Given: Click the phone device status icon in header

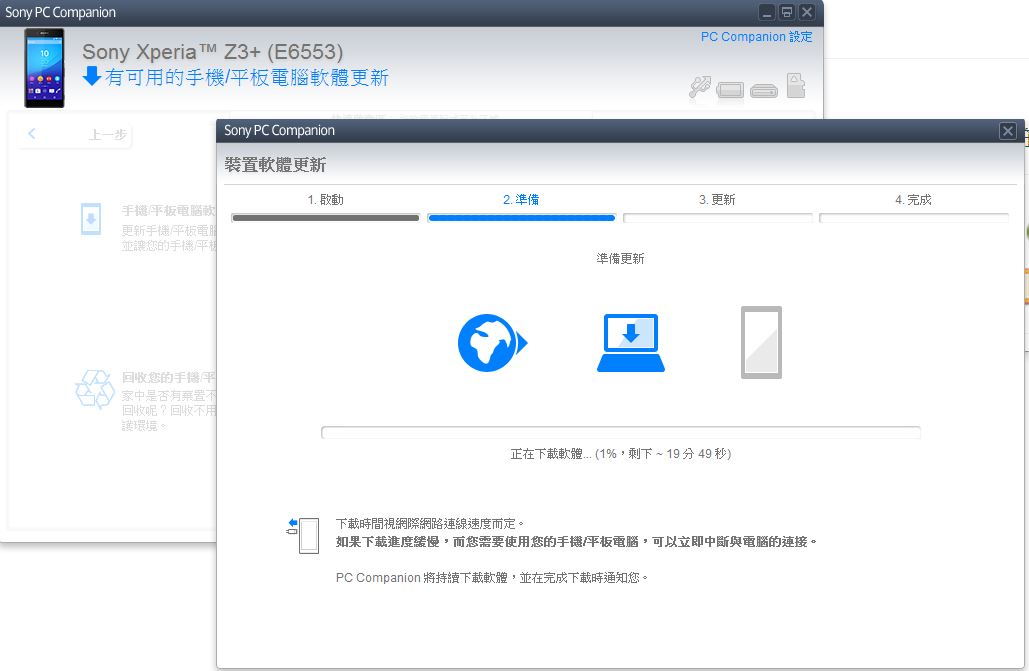Looking at the screenshot, I should (x=730, y=89).
